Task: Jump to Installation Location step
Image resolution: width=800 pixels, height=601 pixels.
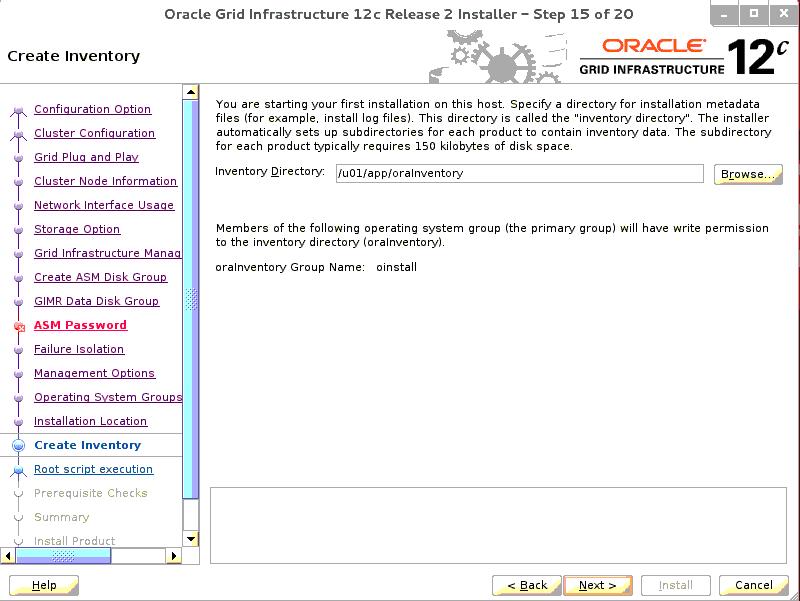Action: 90,421
